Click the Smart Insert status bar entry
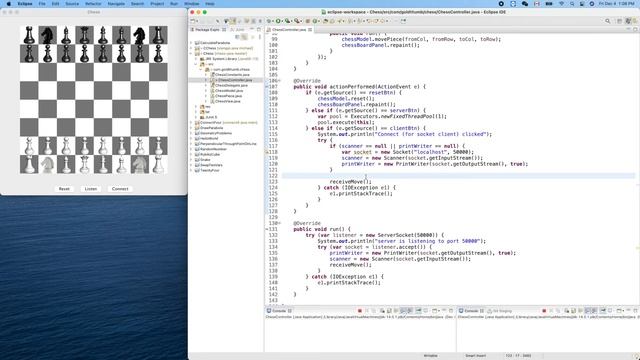Screen dimensions: 640x360 point(476,356)
